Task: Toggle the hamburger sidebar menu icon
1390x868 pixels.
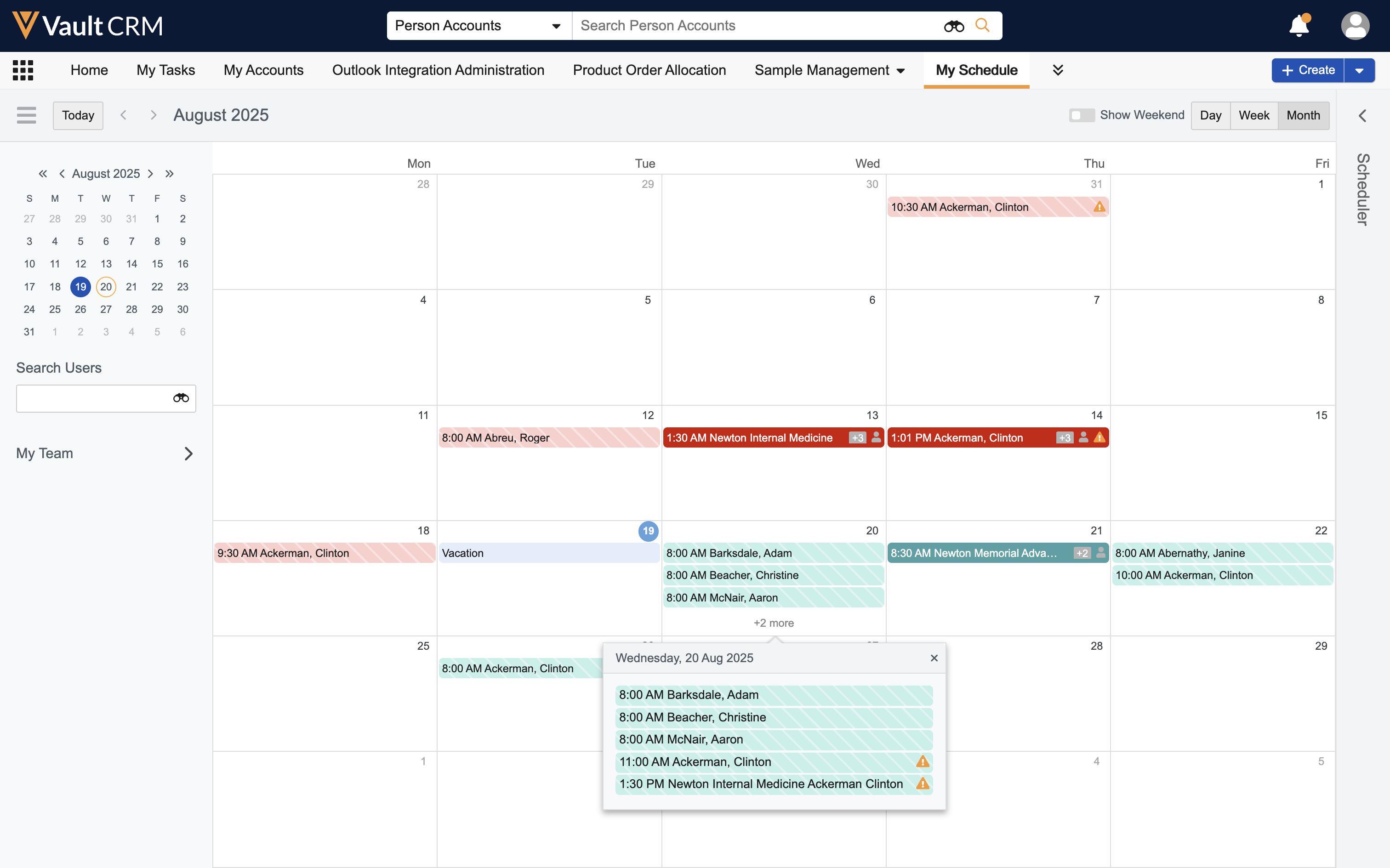Action: (26, 115)
